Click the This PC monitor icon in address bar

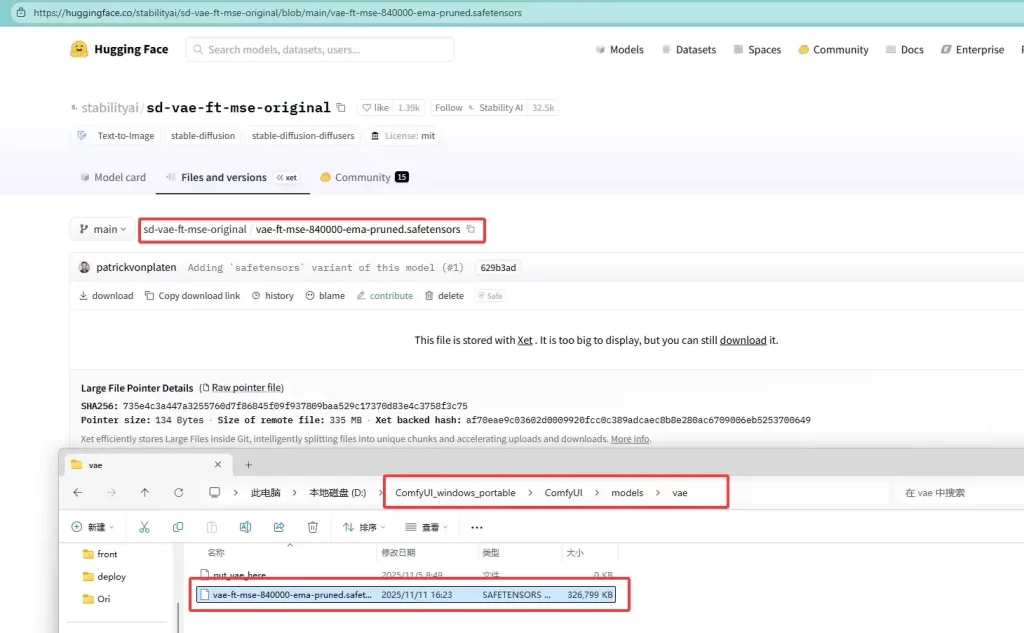(214, 493)
